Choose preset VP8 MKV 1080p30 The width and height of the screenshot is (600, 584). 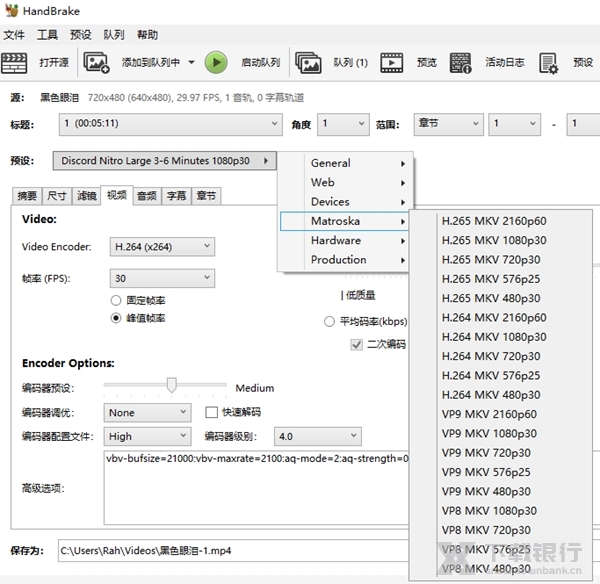[x=489, y=511]
